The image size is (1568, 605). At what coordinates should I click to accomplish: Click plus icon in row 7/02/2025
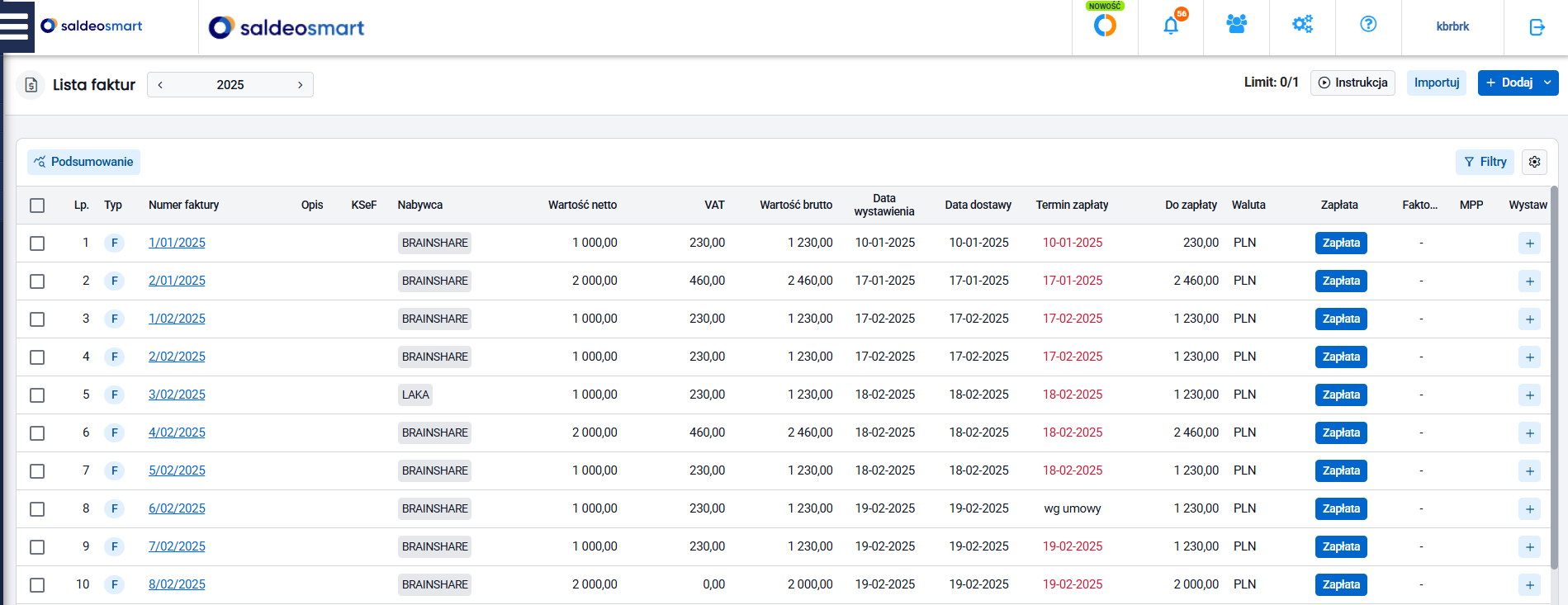tap(1529, 547)
